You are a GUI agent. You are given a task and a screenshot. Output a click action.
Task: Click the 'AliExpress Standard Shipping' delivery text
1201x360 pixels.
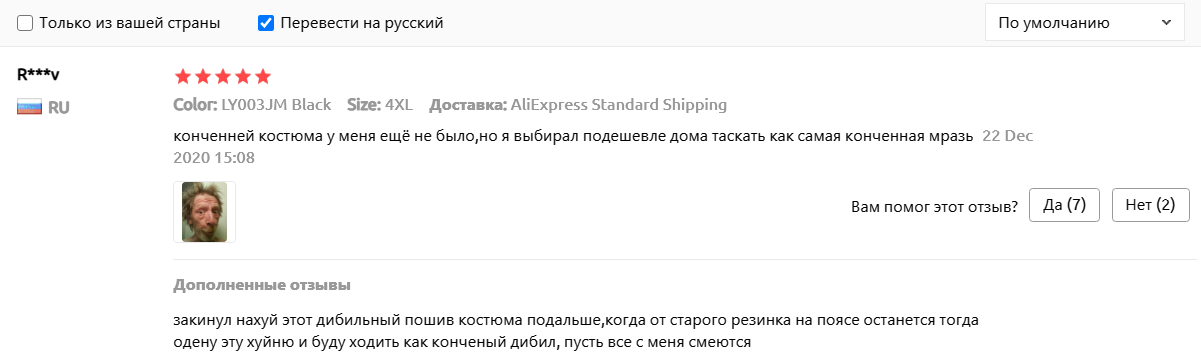click(619, 105)
